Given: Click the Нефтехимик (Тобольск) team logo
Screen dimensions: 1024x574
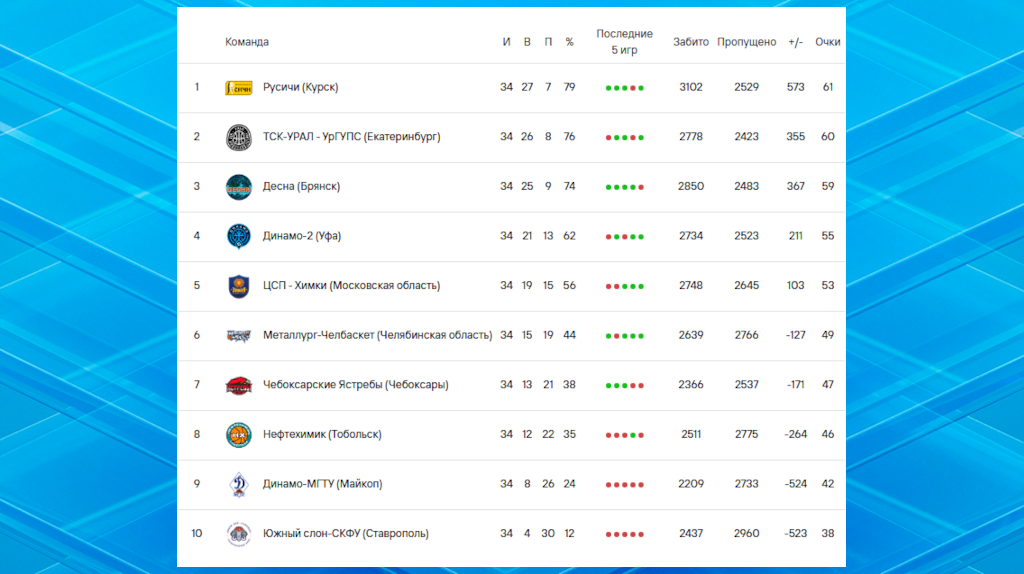Looking at the screenshot, I should click(238, 435).
